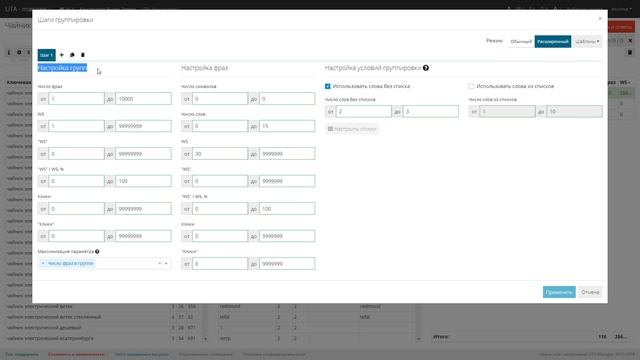Select the Шаг 1 tab

[x=47, y=55]
